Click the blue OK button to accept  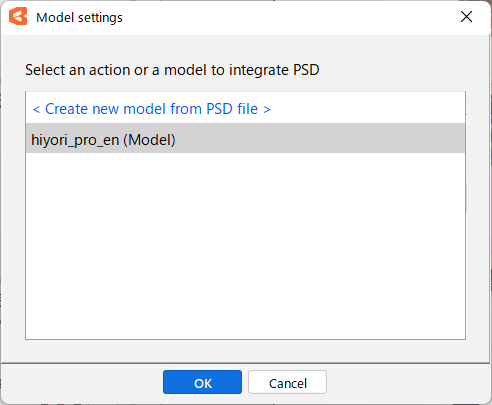click(x=202, y=382)
